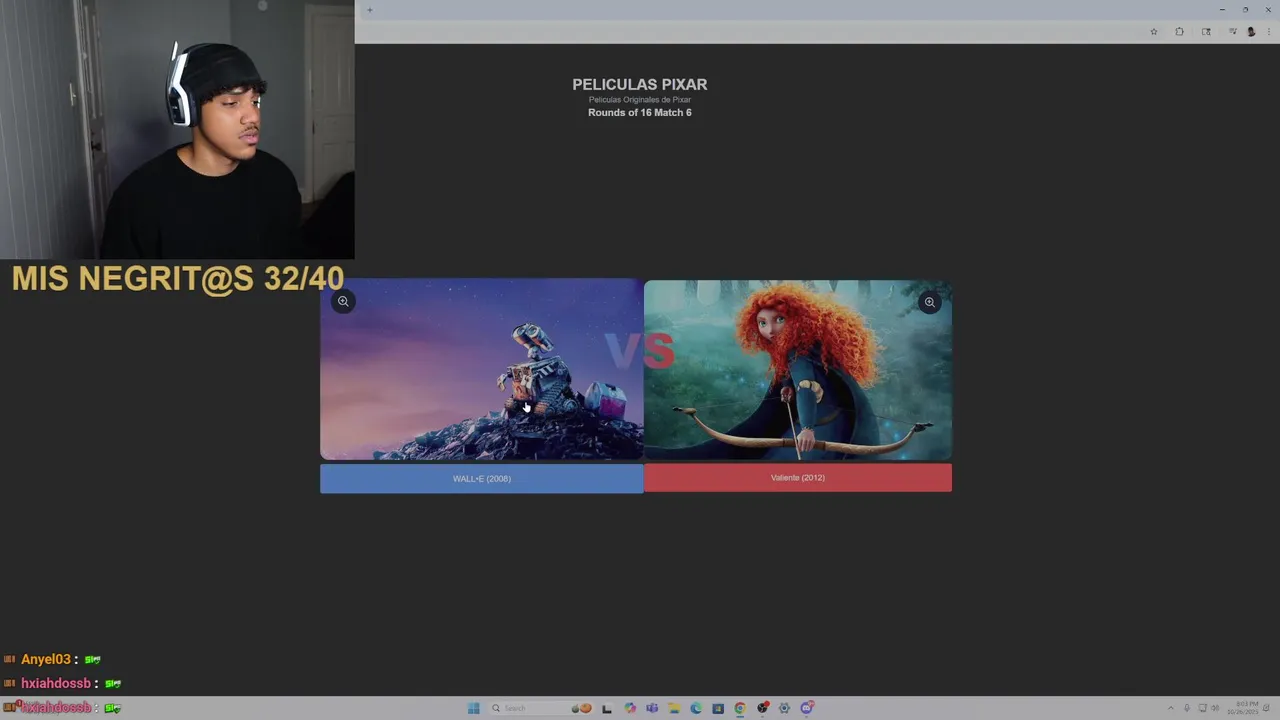Bookmark this page with the star icon
This screenshot has width=1280, height=720.
pyautogui.click(x=1154, y=32)
